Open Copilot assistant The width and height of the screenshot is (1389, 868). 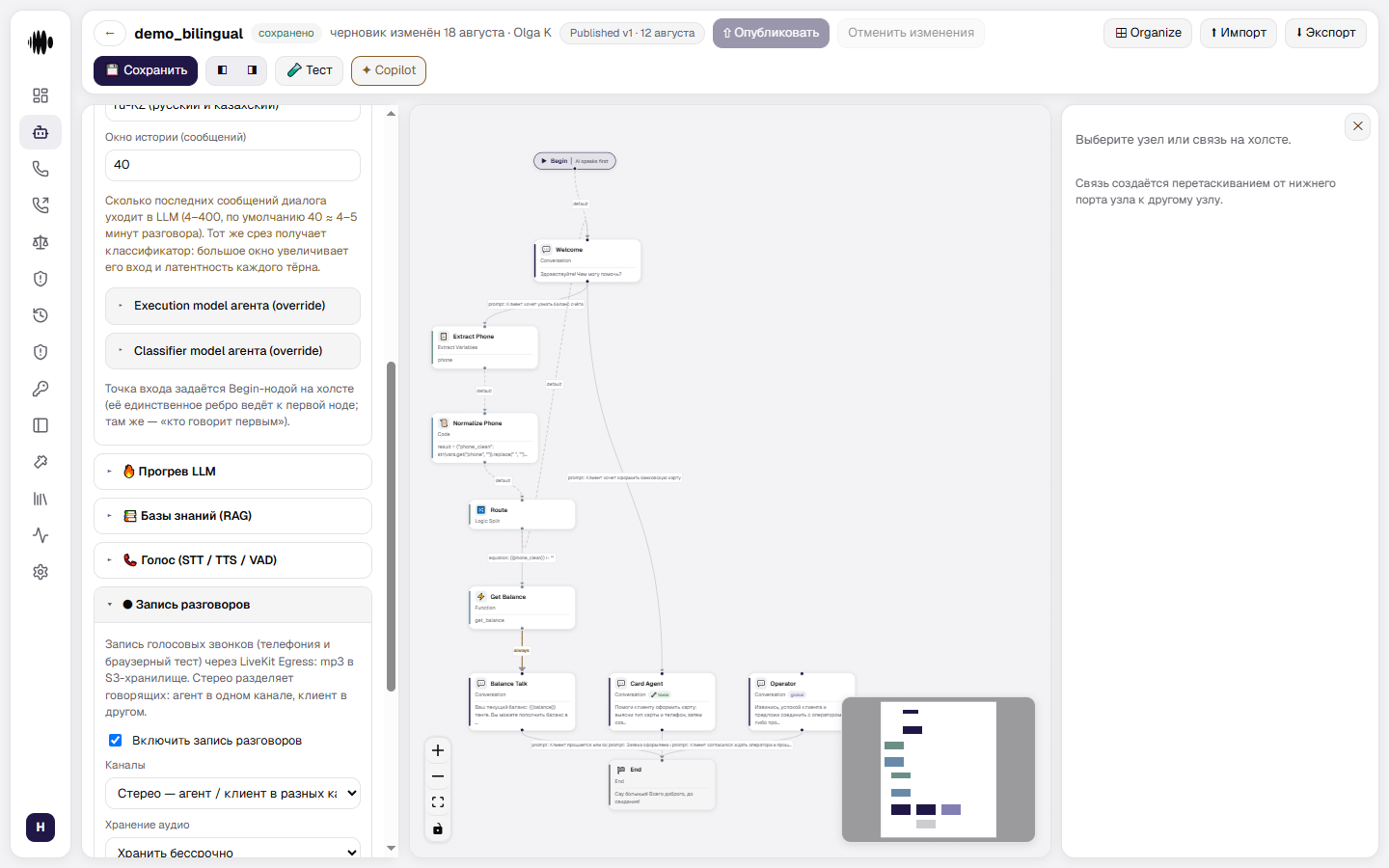point(389,70)
